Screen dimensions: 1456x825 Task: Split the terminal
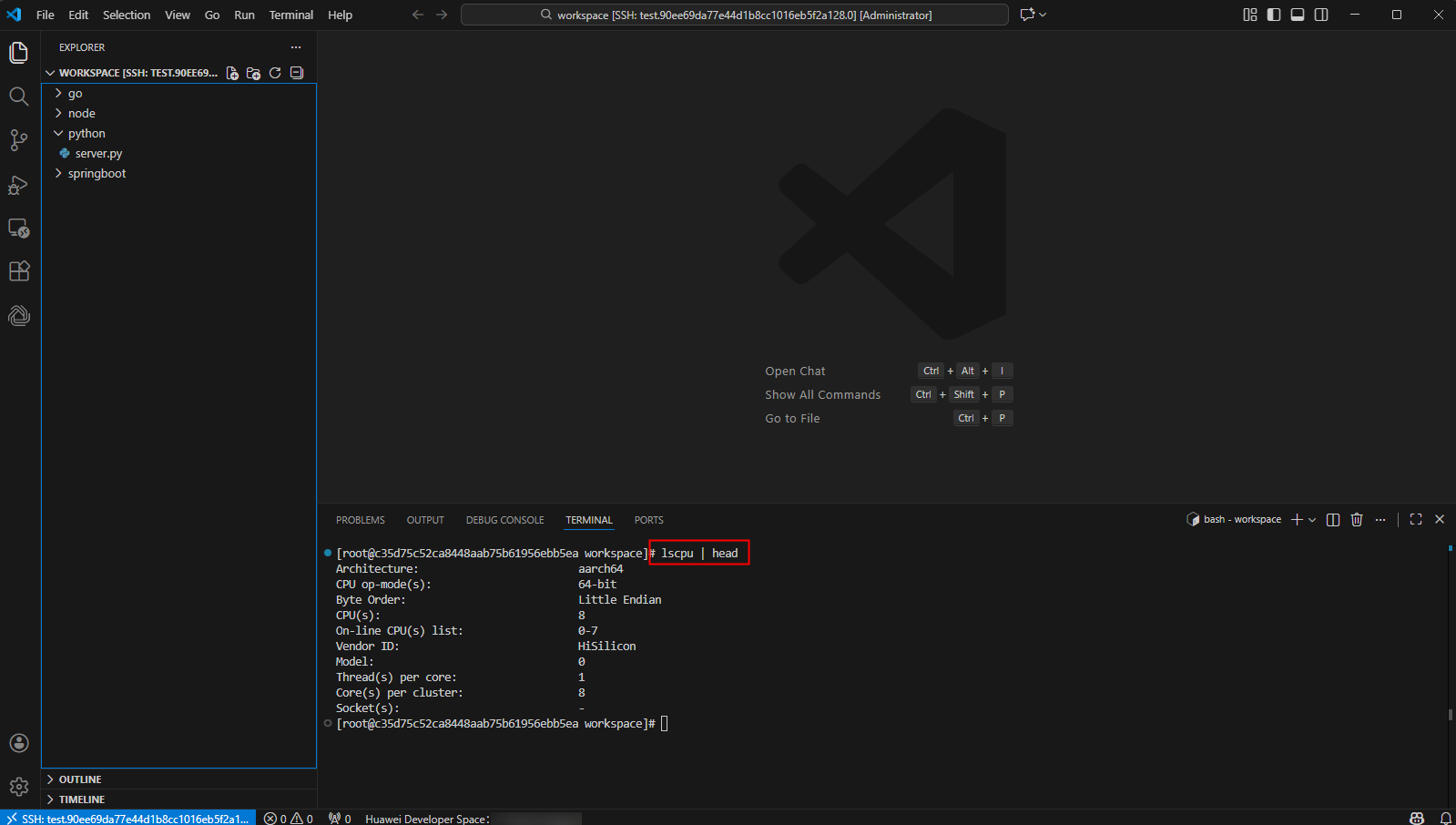click(x=1333, y=519)
